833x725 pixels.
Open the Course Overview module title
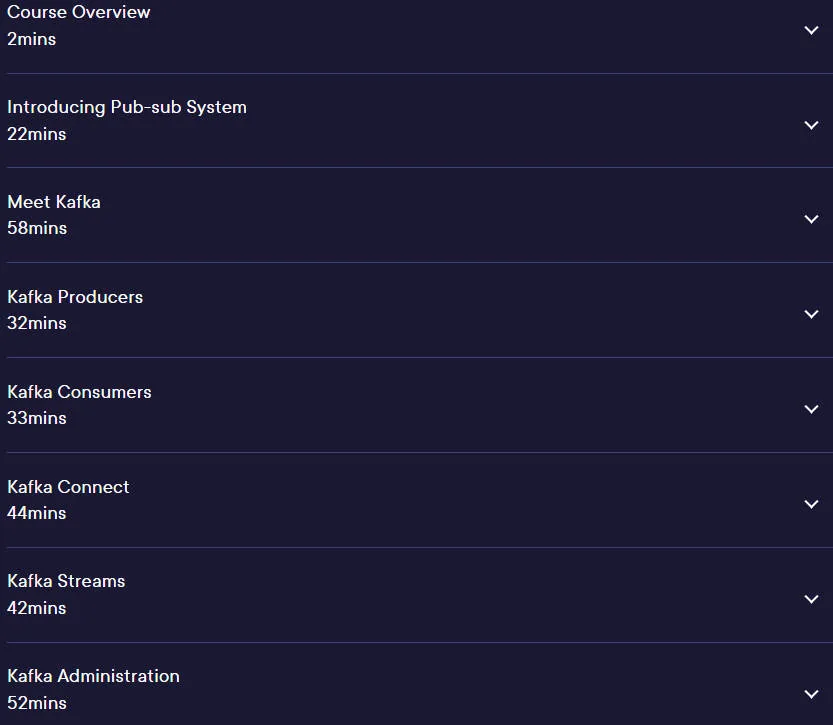(x=79, y=12)
